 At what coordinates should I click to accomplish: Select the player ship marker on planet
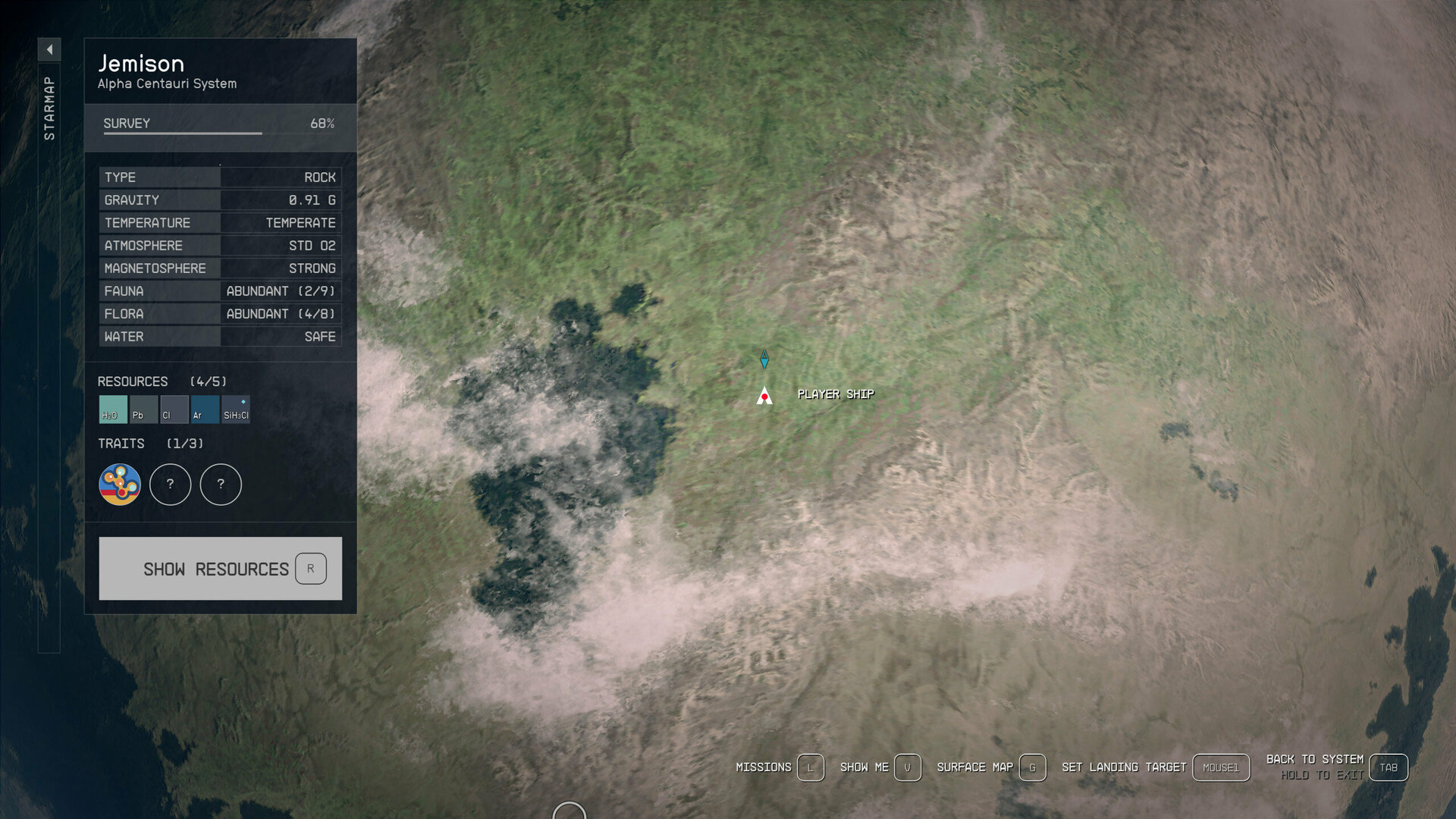(764, 395)
